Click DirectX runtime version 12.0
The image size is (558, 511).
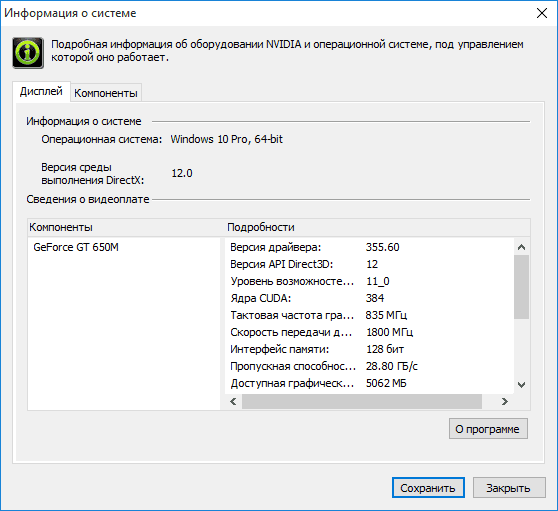pyautogui.click(x=182, y=173)
